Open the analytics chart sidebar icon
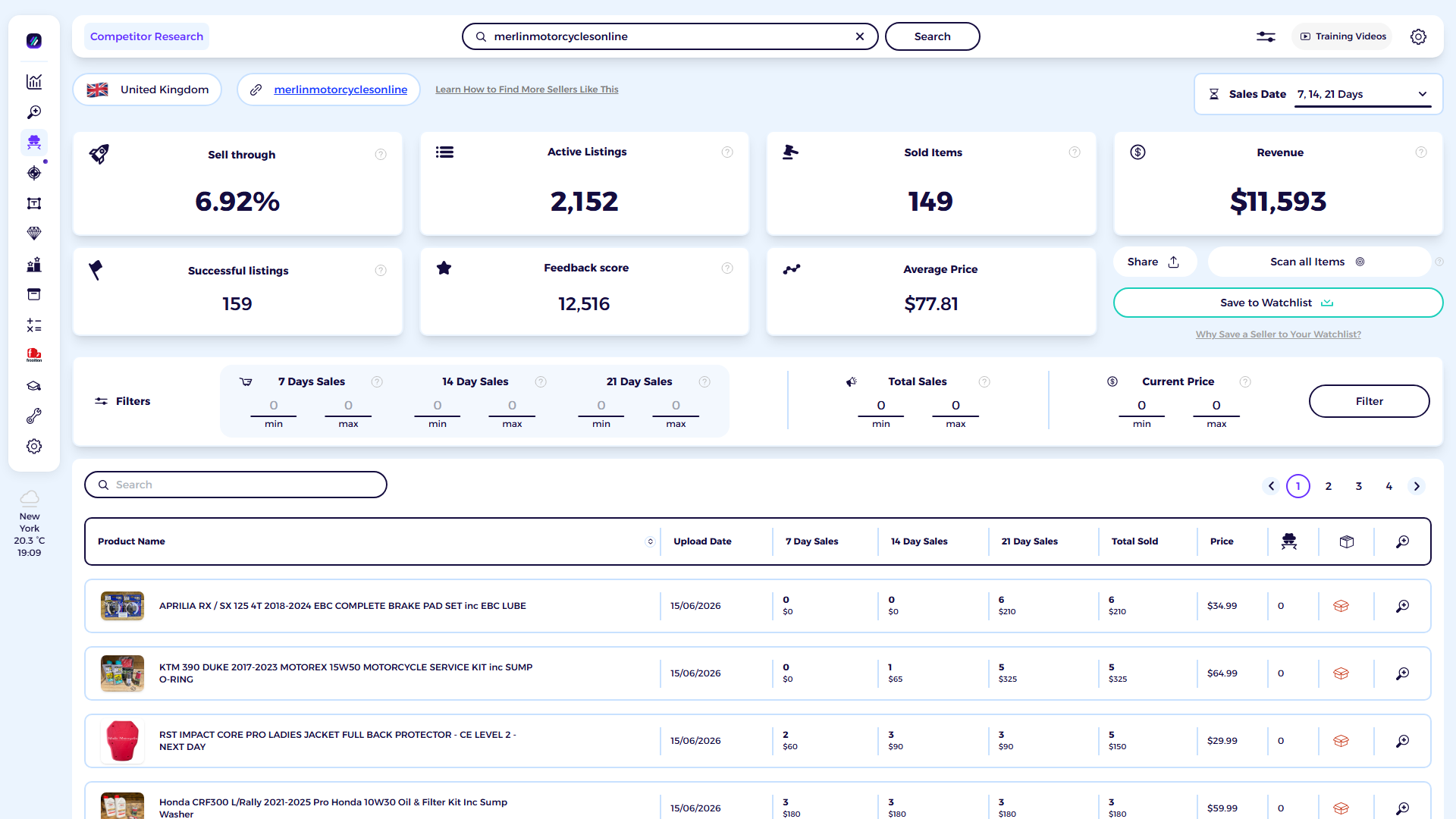Screen dimensions: 1456x819 click(34, 81)
